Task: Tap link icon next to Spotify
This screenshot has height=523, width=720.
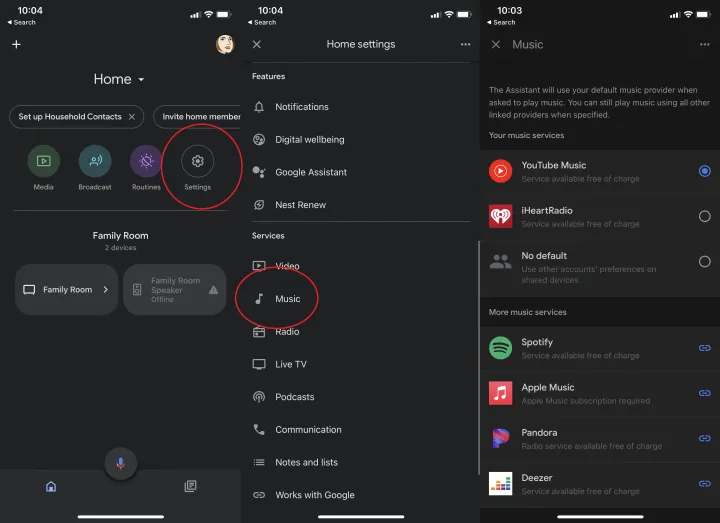Action: point(704,348)
